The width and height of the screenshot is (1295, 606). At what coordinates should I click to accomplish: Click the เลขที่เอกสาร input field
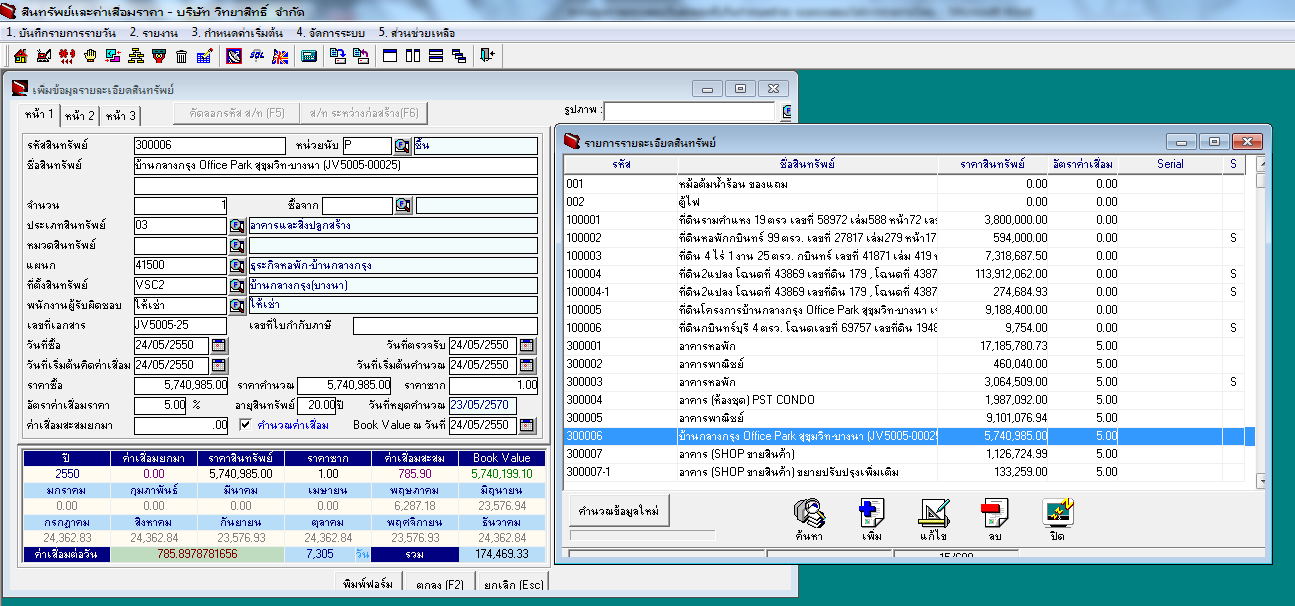(x=180, y=326)
